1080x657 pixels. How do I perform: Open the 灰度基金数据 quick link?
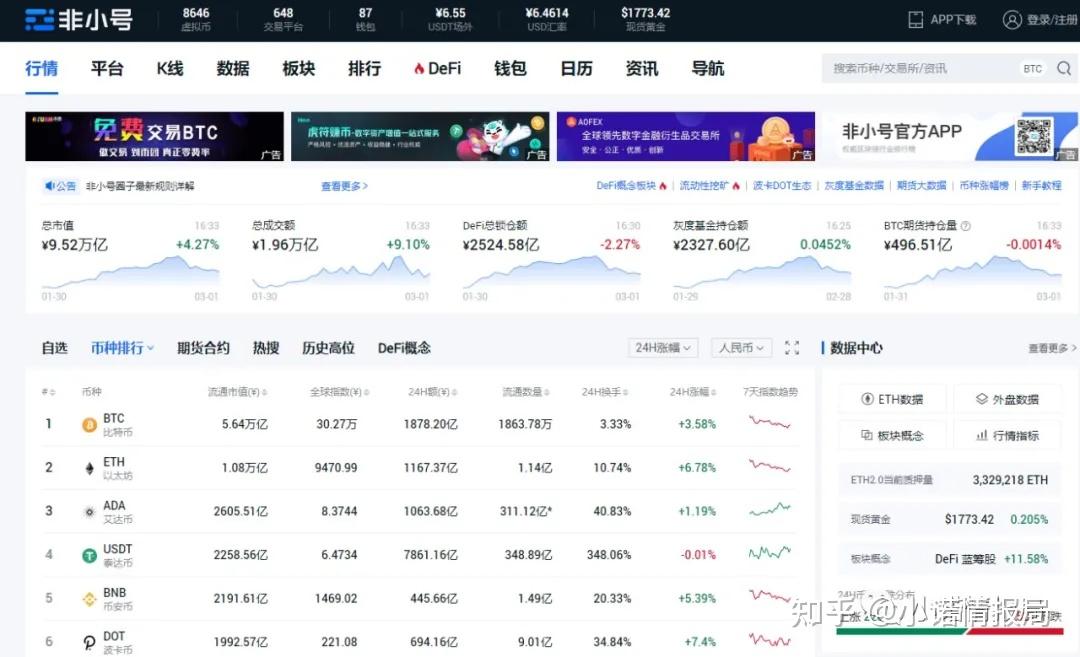[x=854, y=186]
